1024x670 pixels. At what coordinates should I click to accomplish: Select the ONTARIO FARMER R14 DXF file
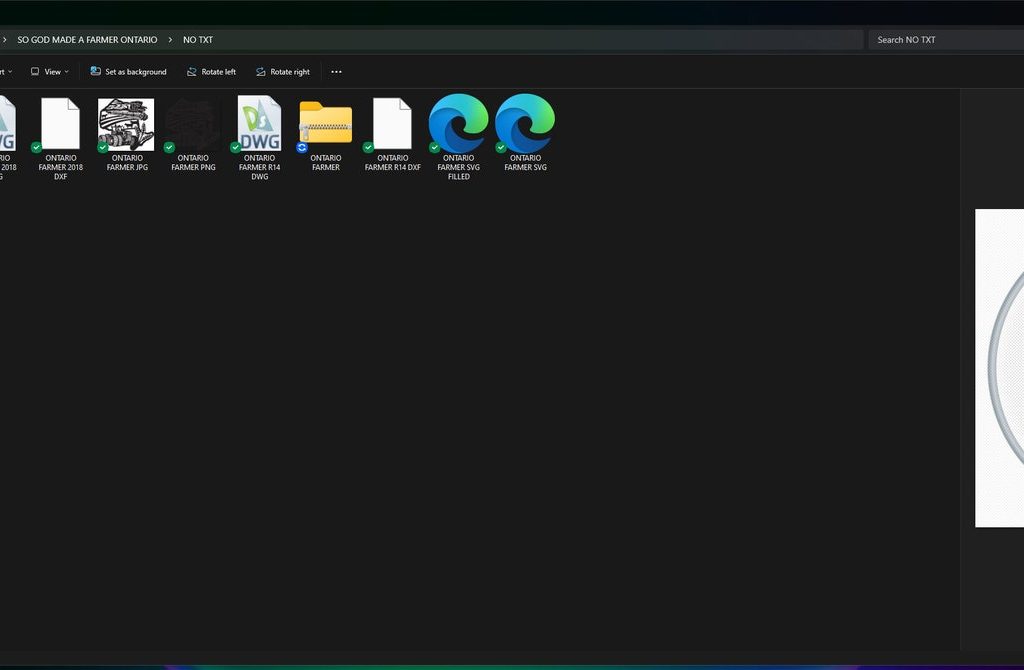tap(392, 124)
